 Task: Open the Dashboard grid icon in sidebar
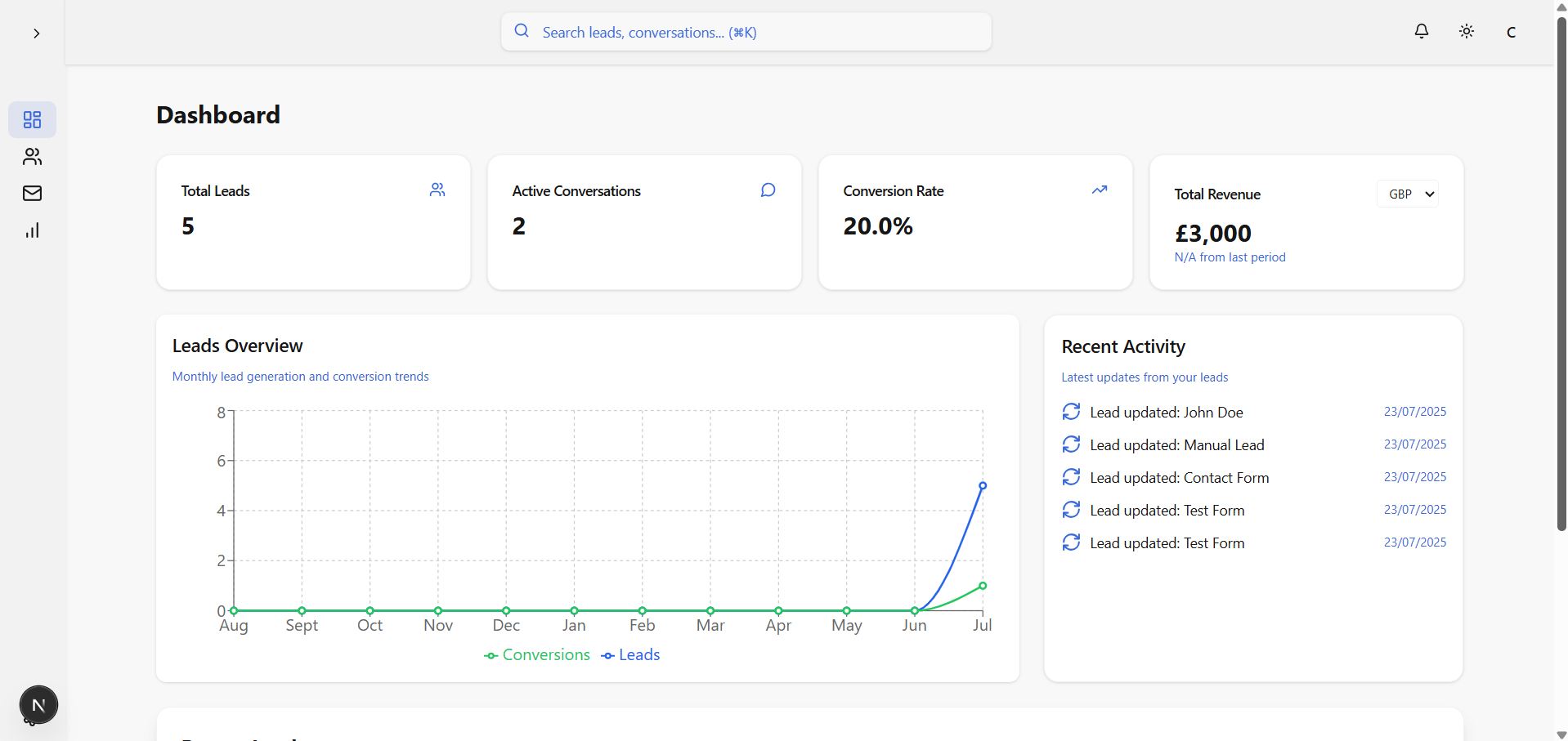pos(33,119)
